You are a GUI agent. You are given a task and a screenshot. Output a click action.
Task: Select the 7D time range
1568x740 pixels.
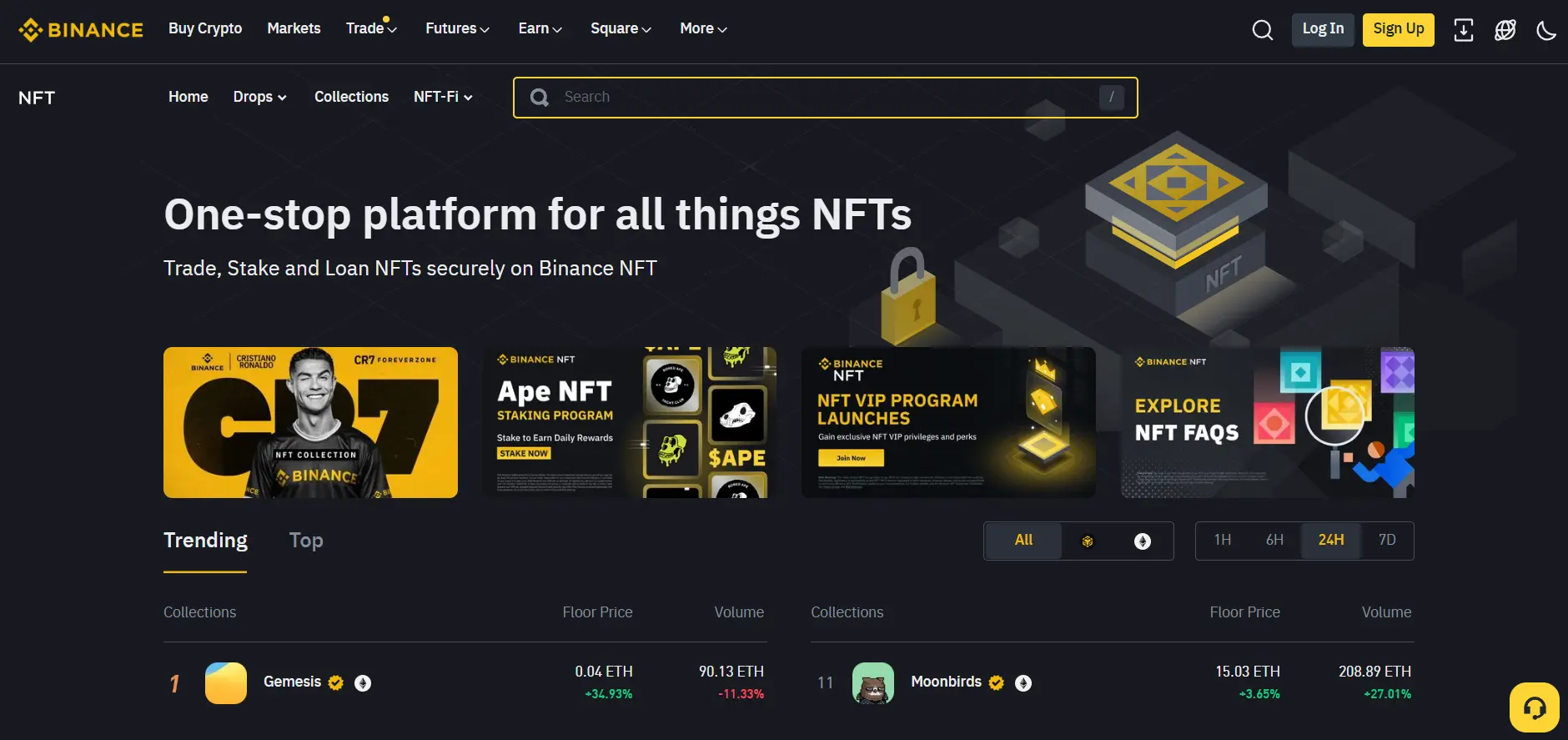[1387, 541]
